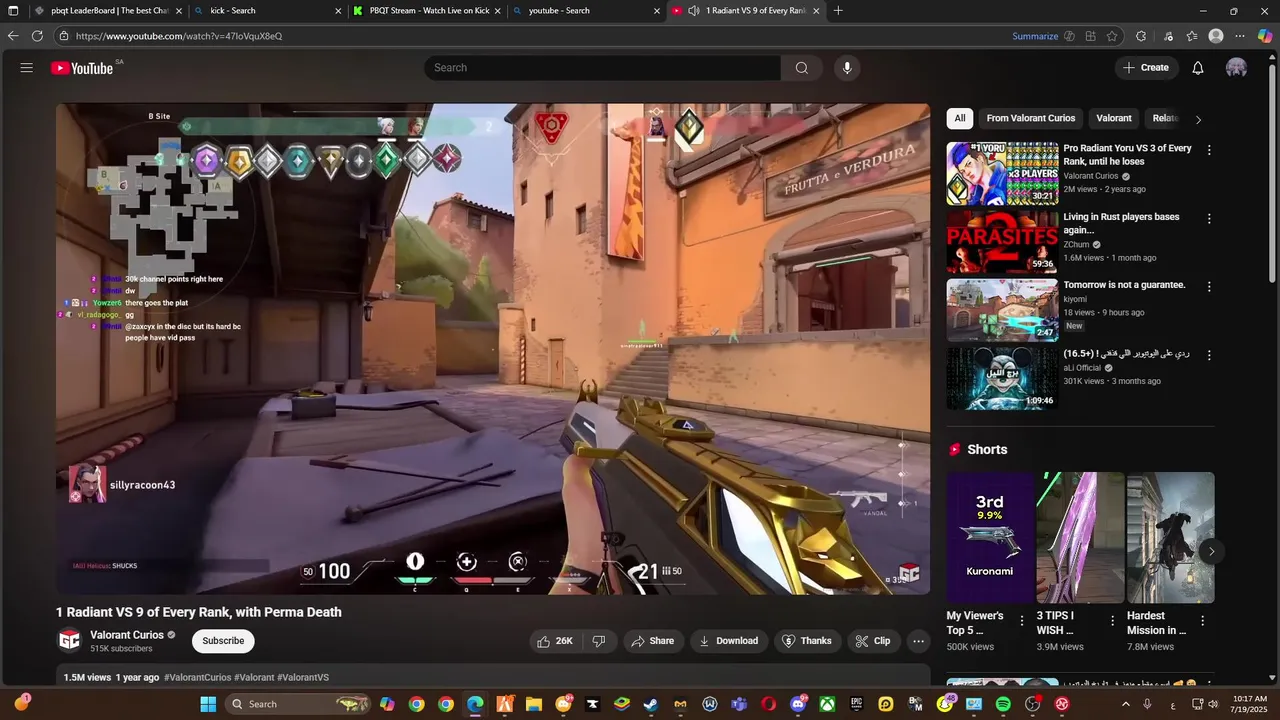Open Pro Radiant Yoru video thumbnail
Image resolution: width=1280 pixels, height=720 pixels.
(1002, 173)
